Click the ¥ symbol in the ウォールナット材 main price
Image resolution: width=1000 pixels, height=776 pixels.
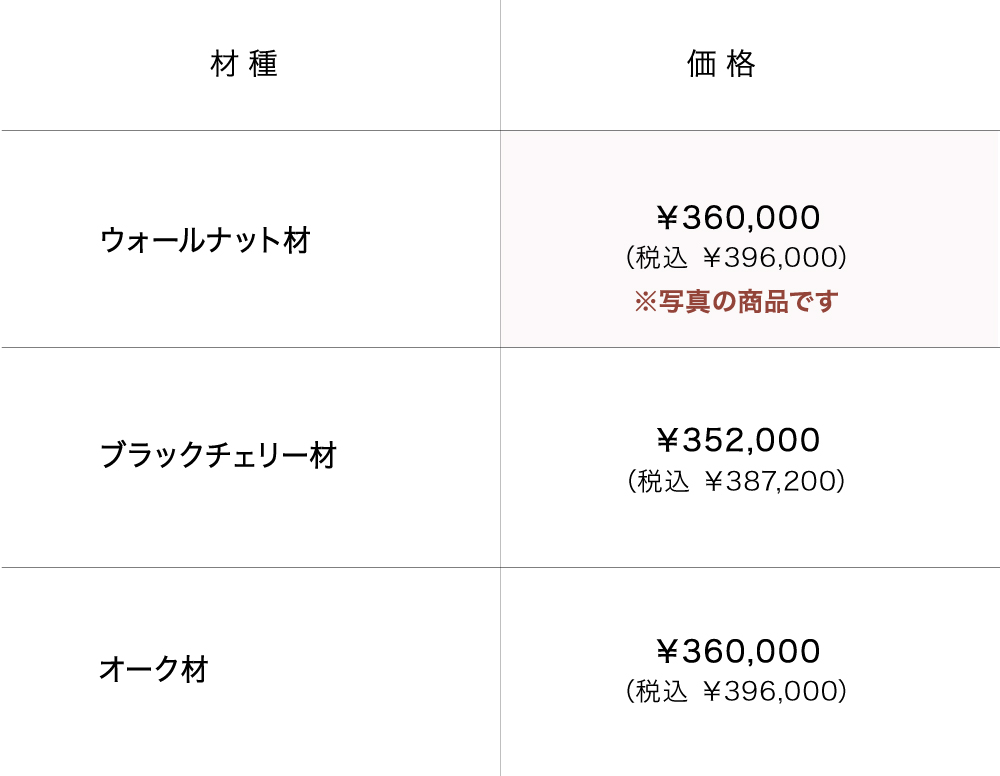coord(667,217)
